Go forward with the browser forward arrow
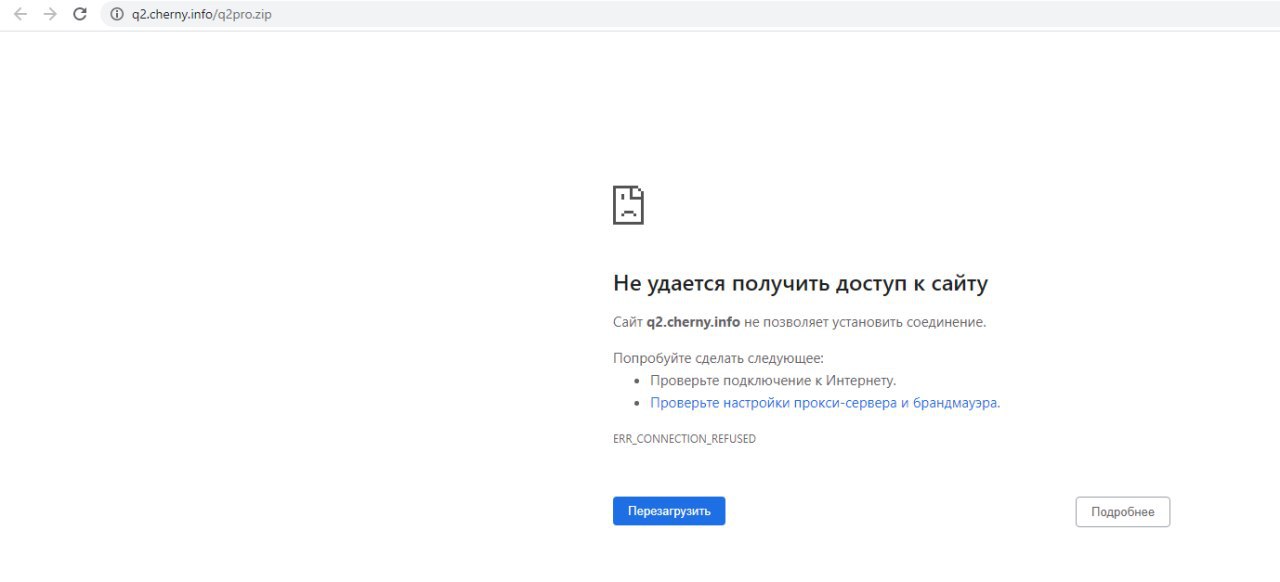The image size is (1280, 582). click(x=50, y=14)
